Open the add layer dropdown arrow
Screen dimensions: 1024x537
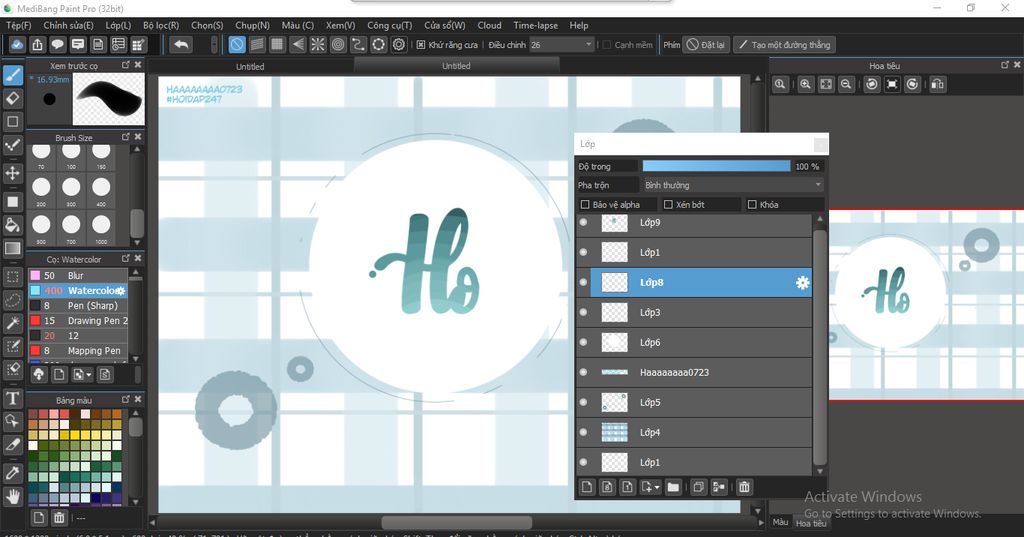click(x=657, y=487)
